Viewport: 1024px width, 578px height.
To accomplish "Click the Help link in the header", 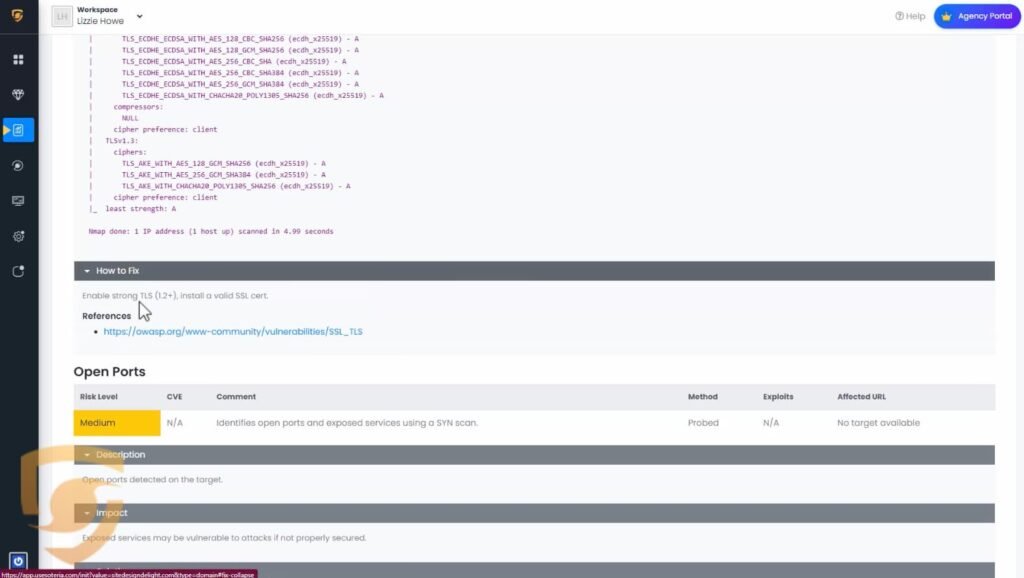I will (910, 16).
